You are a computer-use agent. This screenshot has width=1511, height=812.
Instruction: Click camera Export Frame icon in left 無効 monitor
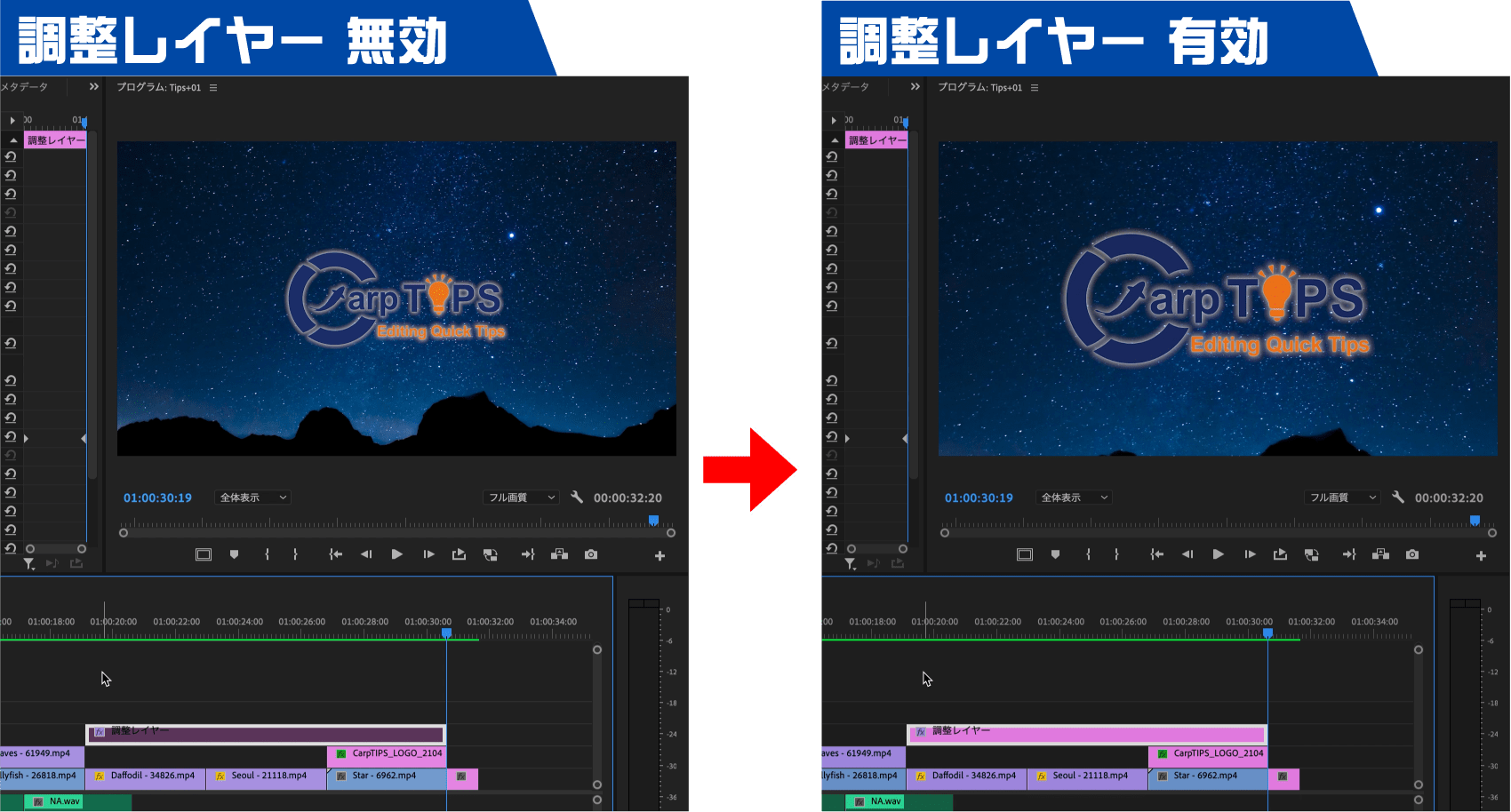[x=591, y=554]
